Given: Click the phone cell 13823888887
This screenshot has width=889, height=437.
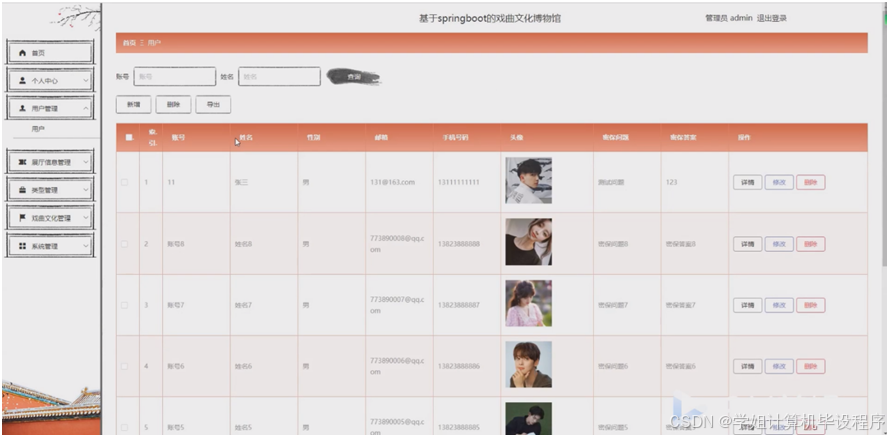Looking at the screenshot, I should pos(459,305).
